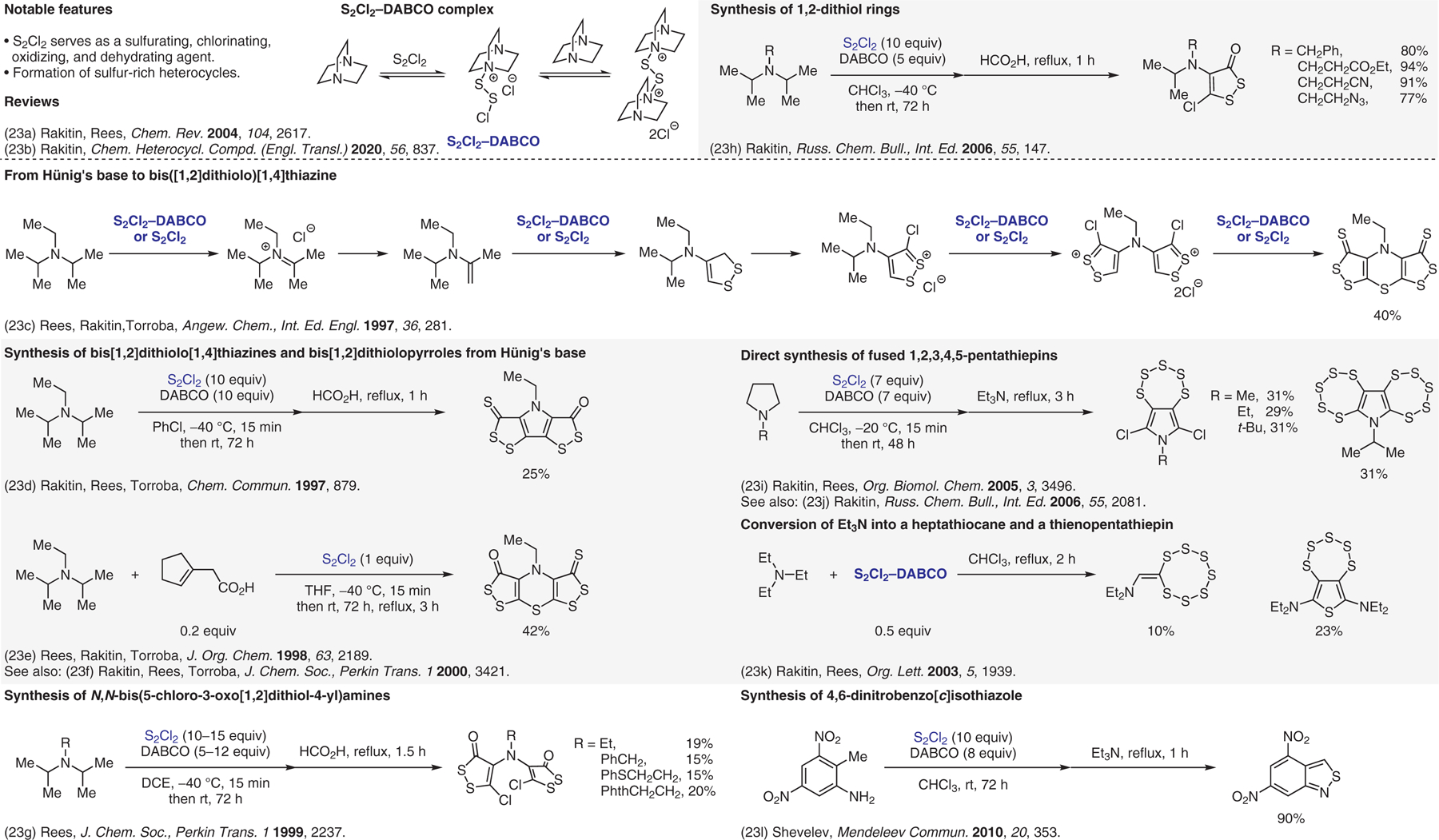
Task: Open reference (23e) J. Org. Chem. 1998, 63, 2189
Action: coord(188,655)
